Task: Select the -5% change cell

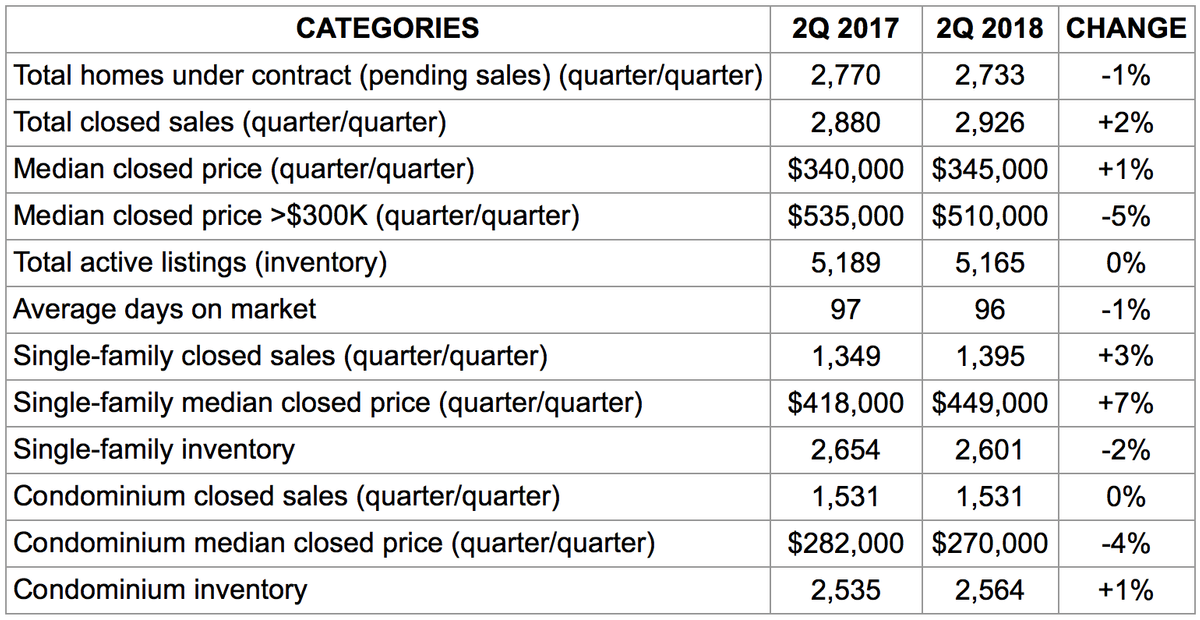Action: pos(1126,215)
